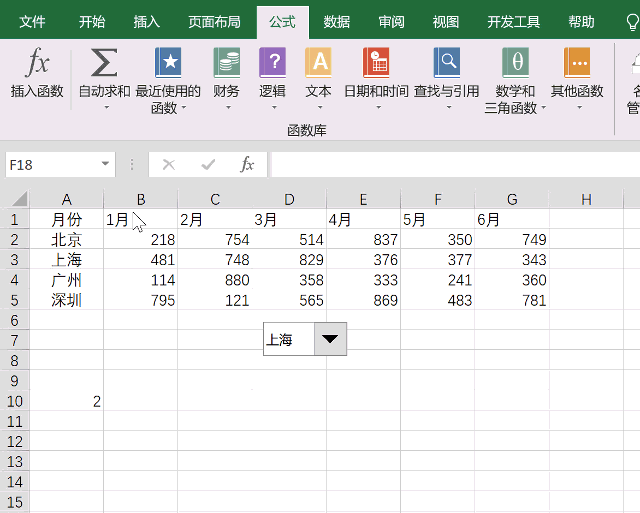Viewport: 640px width, 513px height.
Task: Select the 深圳 cell
Action: tap(67, 300)
